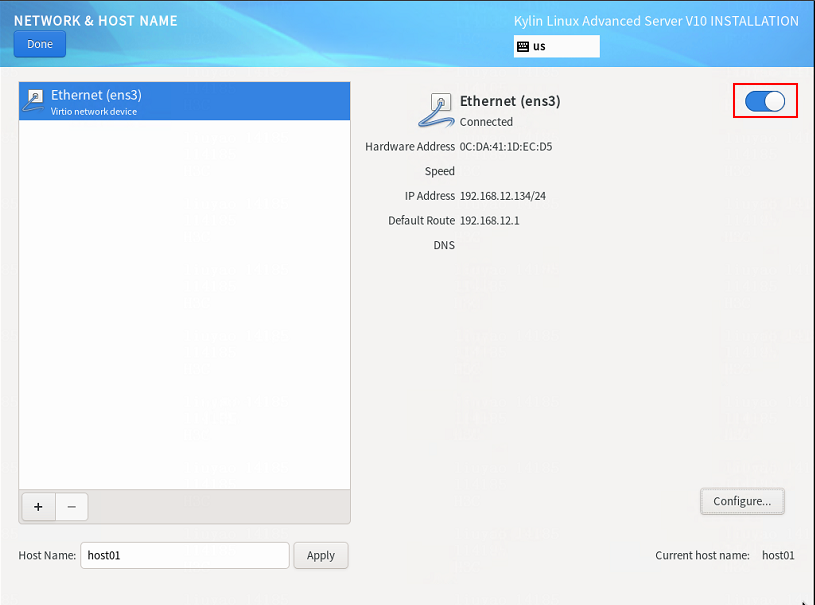The width and height of the screenshot is (815, 605).
Task: Click the Speed label
Action: (439, 171)
